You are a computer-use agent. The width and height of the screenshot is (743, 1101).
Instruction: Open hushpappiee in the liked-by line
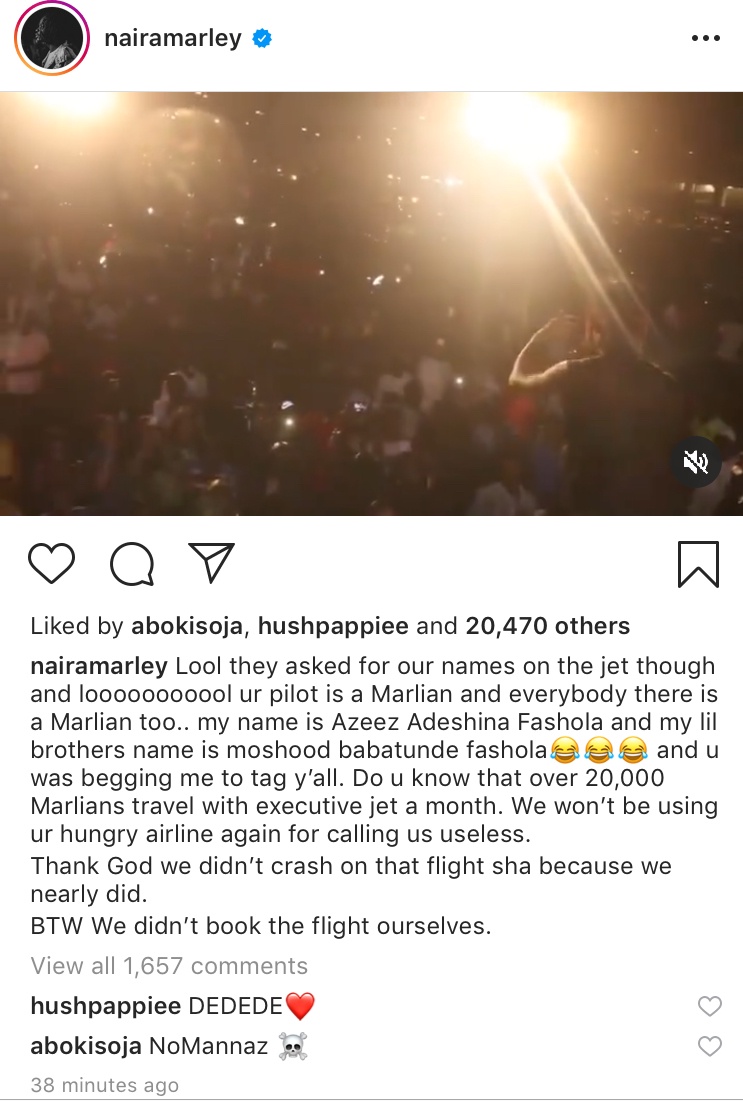(x=333, y=626)
